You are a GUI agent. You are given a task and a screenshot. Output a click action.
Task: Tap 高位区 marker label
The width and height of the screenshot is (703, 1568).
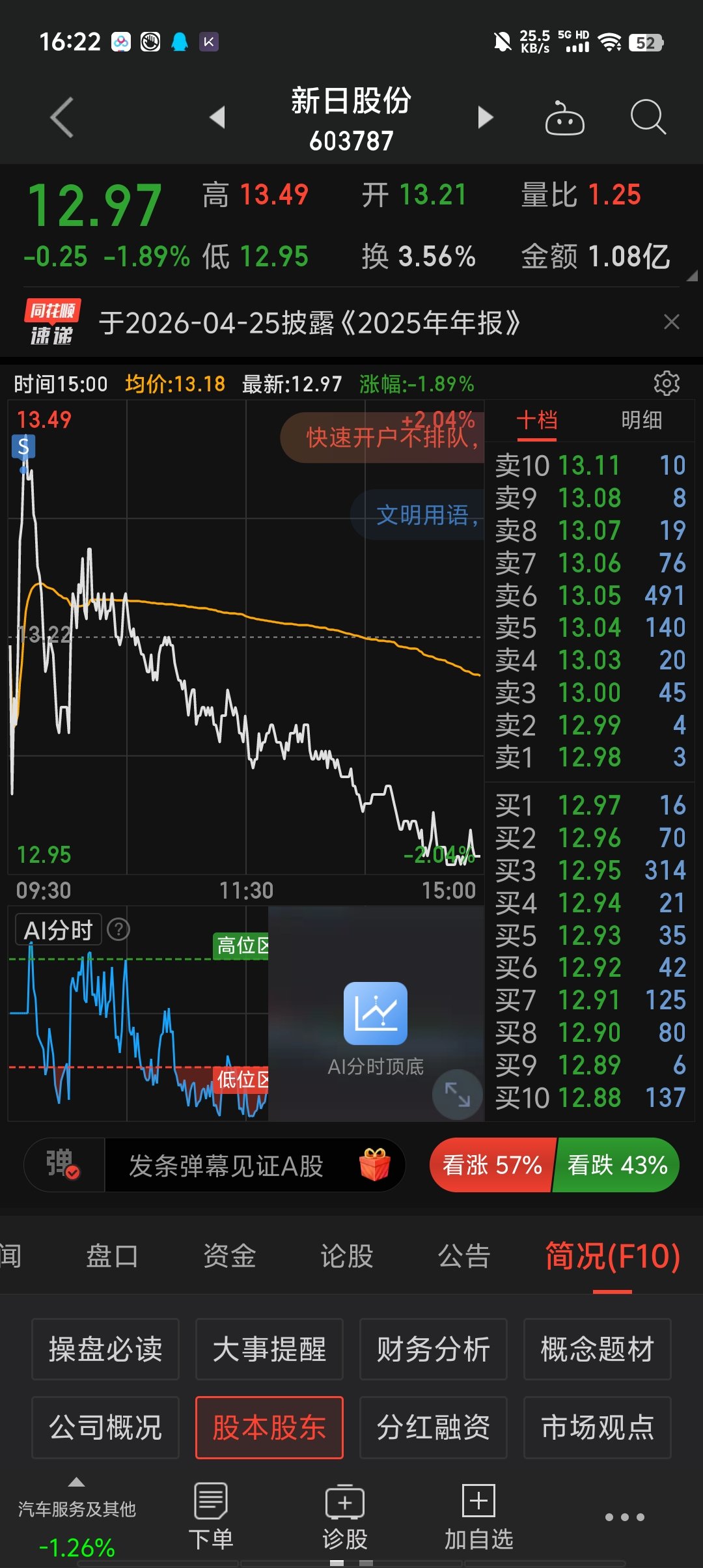241,945
